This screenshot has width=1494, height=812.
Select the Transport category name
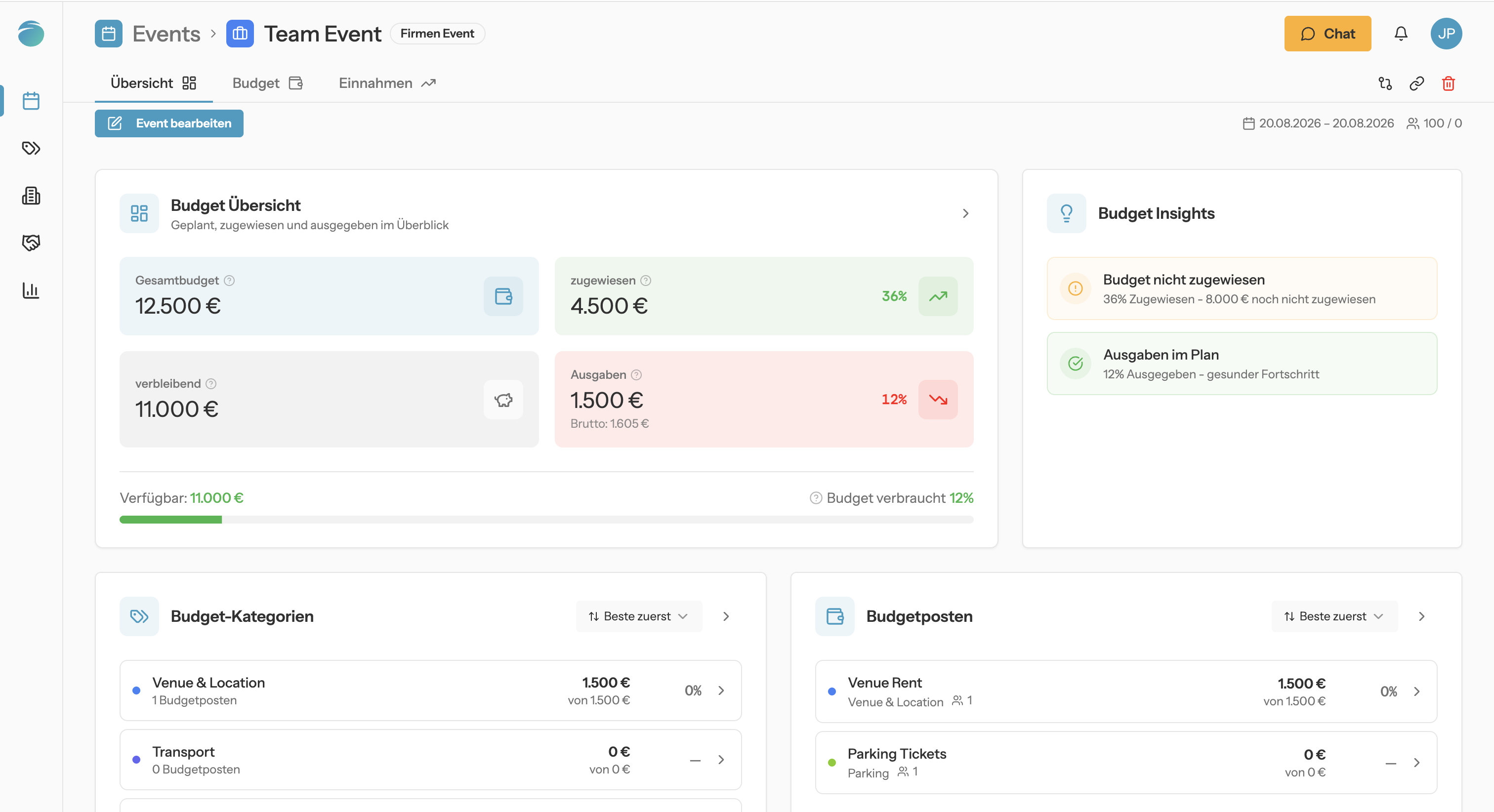click(183, 752)
